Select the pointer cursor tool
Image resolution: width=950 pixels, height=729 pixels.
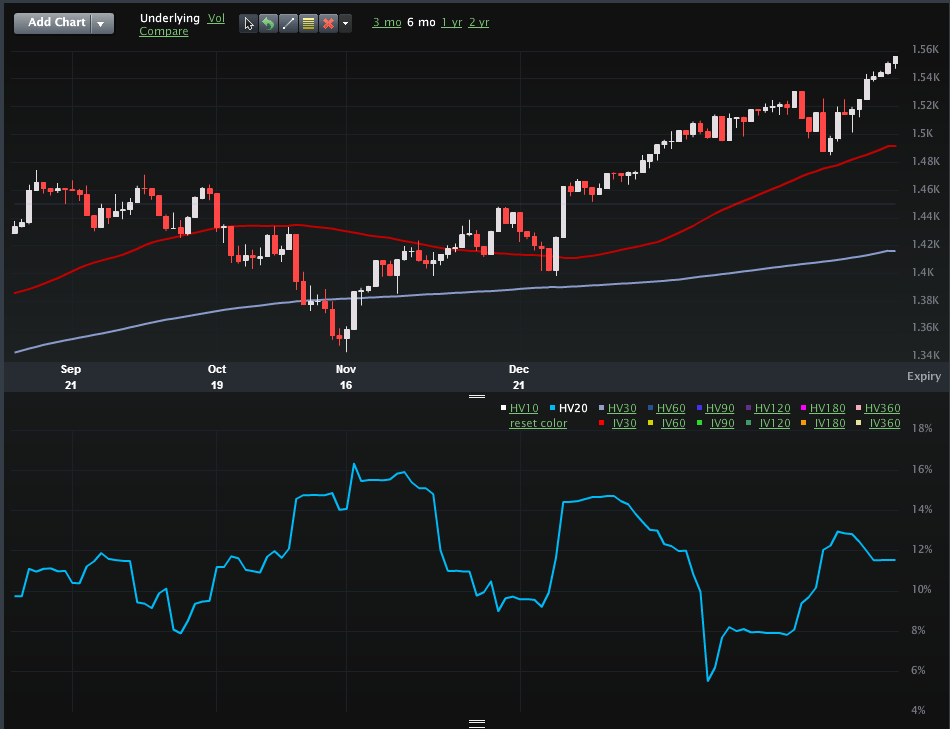coord(248,23)
